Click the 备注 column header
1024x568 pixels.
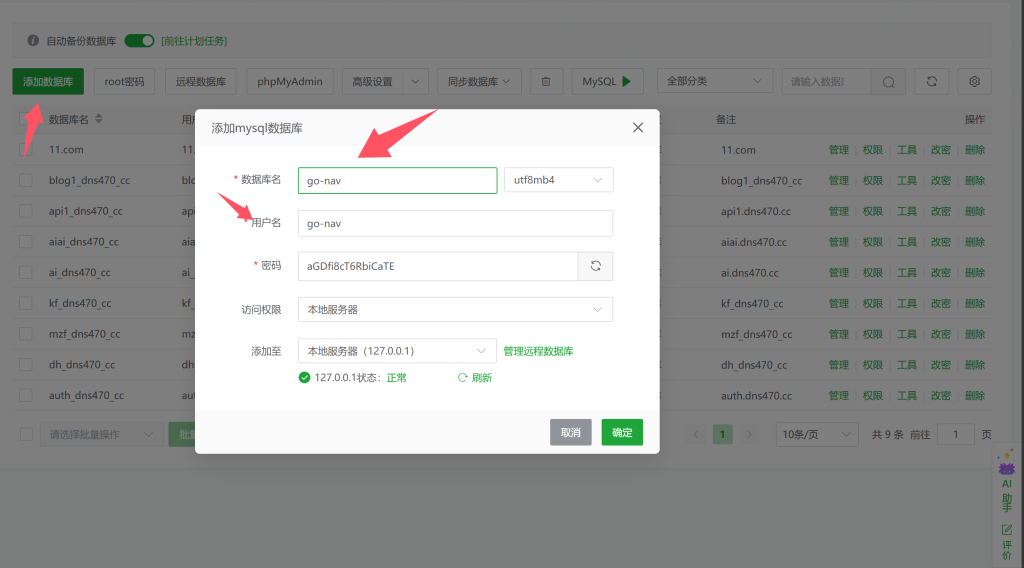[726, 119]
